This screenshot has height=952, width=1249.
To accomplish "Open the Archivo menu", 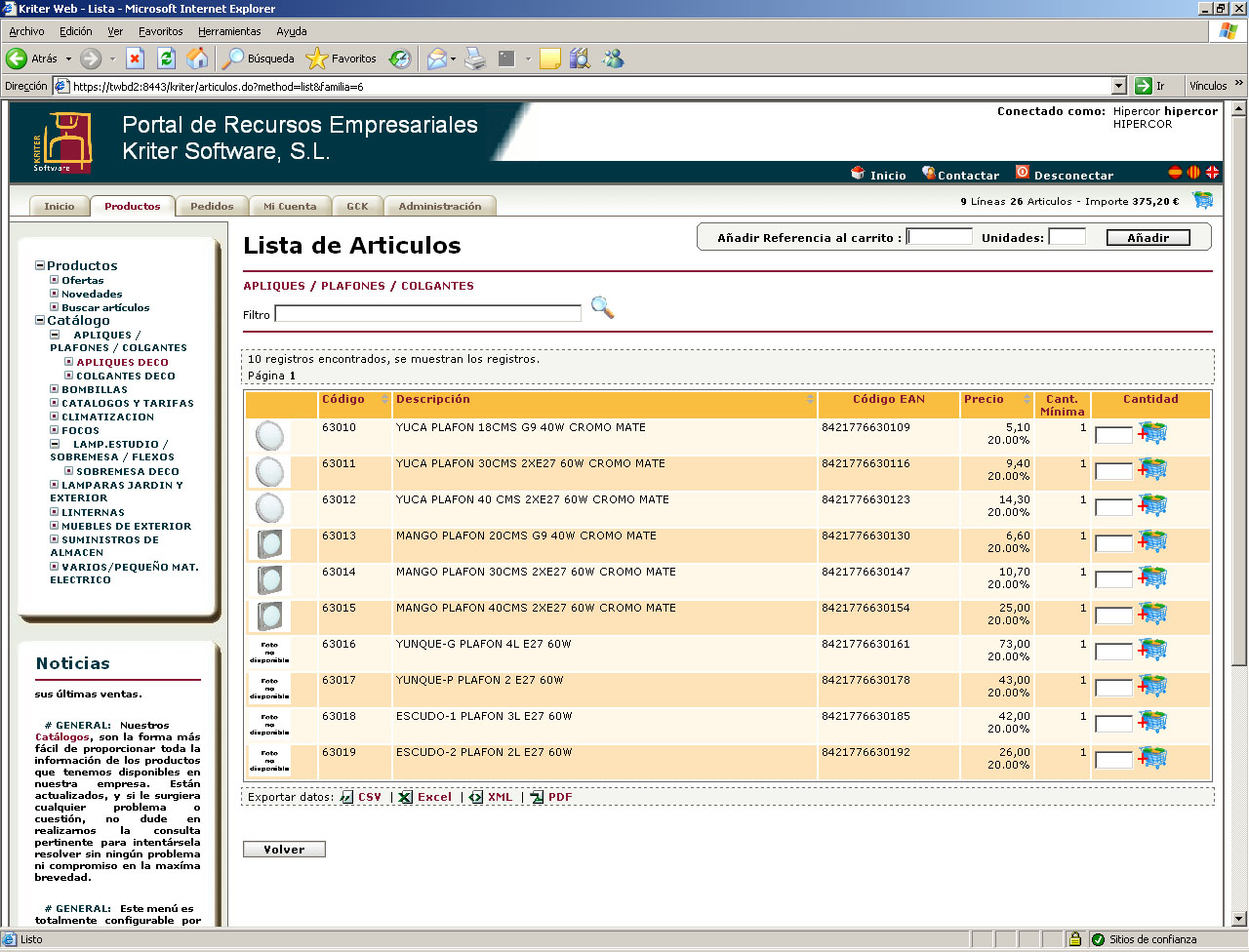I will pos(26,31).
